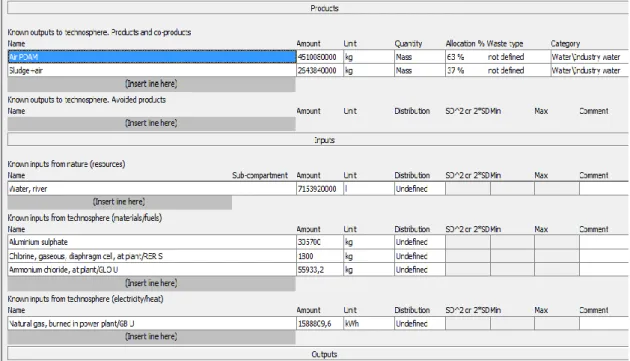Click the Max cell for Aluminium sulphate
Screen dimensions: 630x361
point(557,242)
